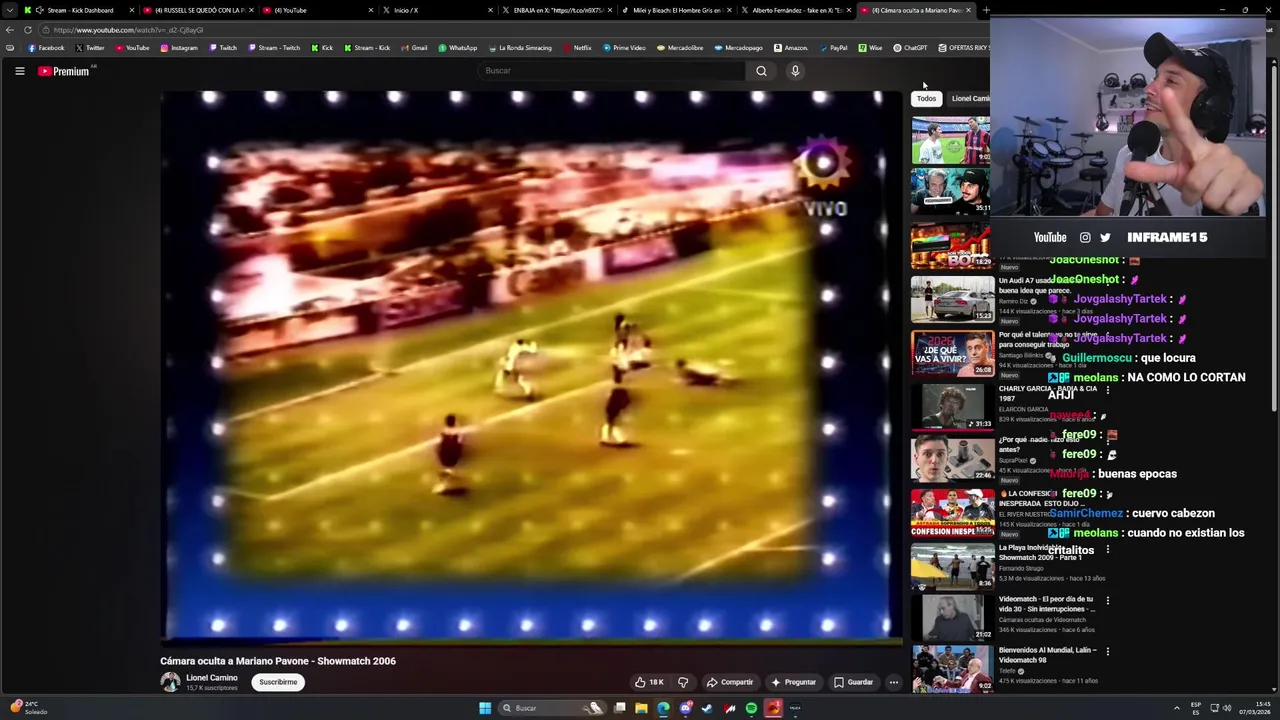Start voice search with the microphone icon
This screenshot has height=720, width=1280.
point(795,71)
